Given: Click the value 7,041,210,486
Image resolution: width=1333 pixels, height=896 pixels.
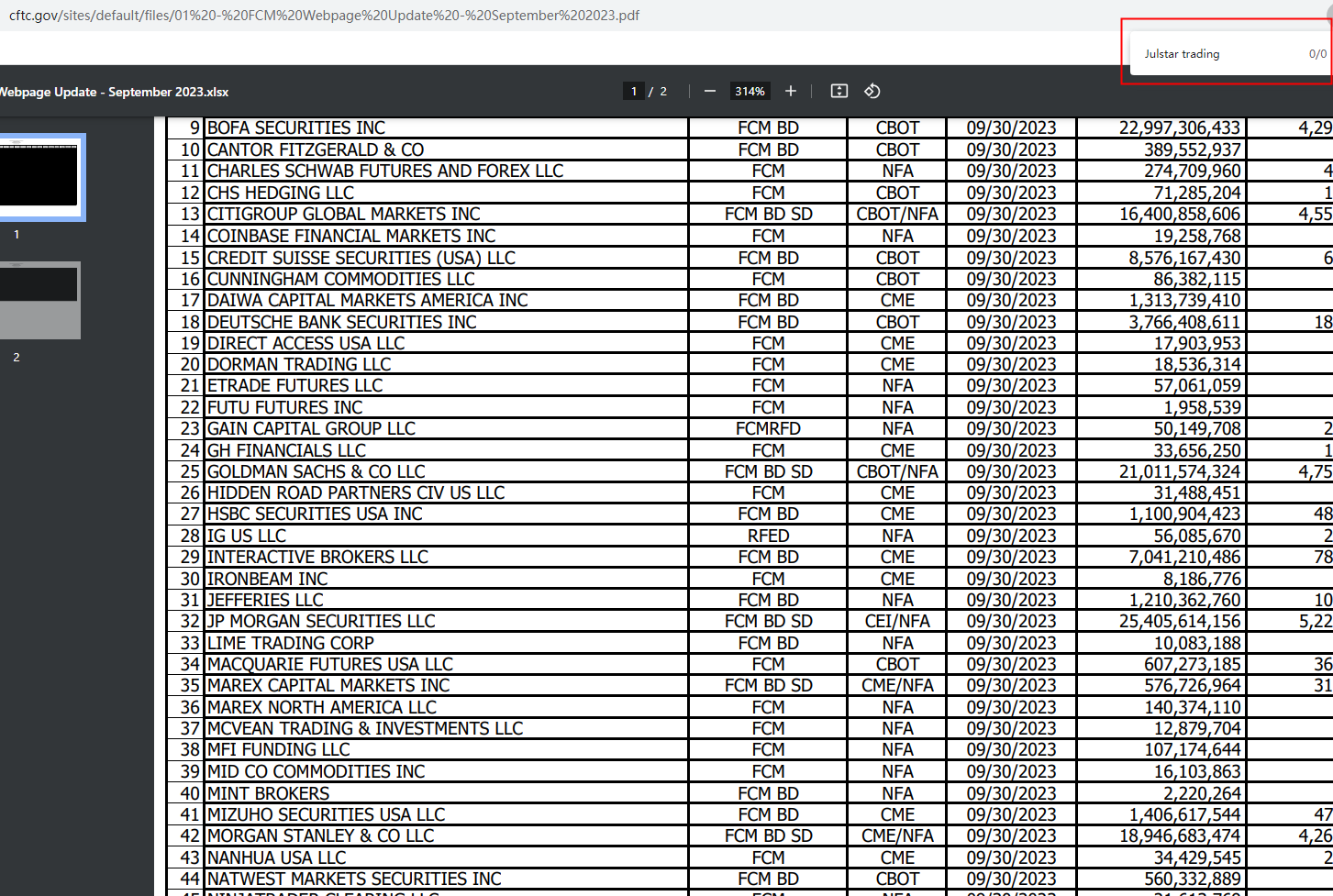Looking at the screenshot, I should [1185, 557].
